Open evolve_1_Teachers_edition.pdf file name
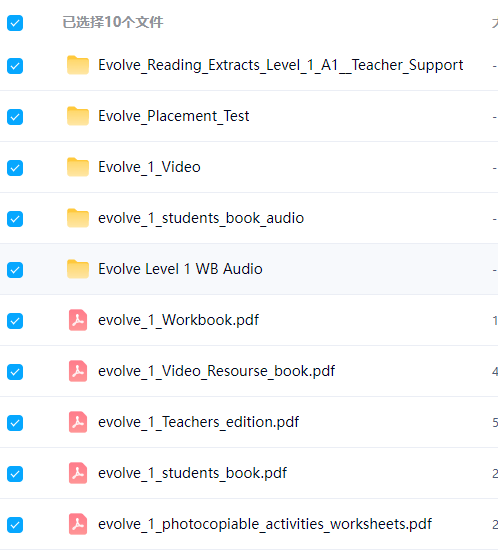This screenshot has width=498, height=551. (x=199, y=422)
